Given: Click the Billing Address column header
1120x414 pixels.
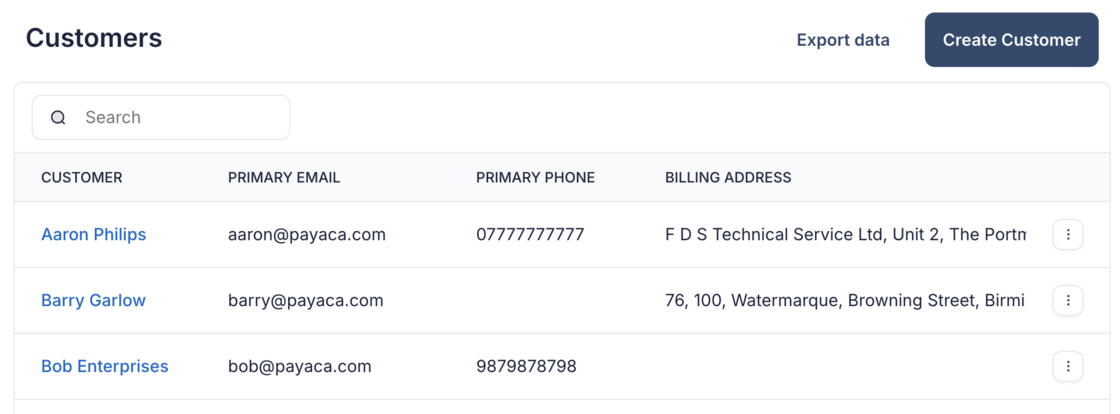Looking at the screenshot, I should (x=728, y=178).
